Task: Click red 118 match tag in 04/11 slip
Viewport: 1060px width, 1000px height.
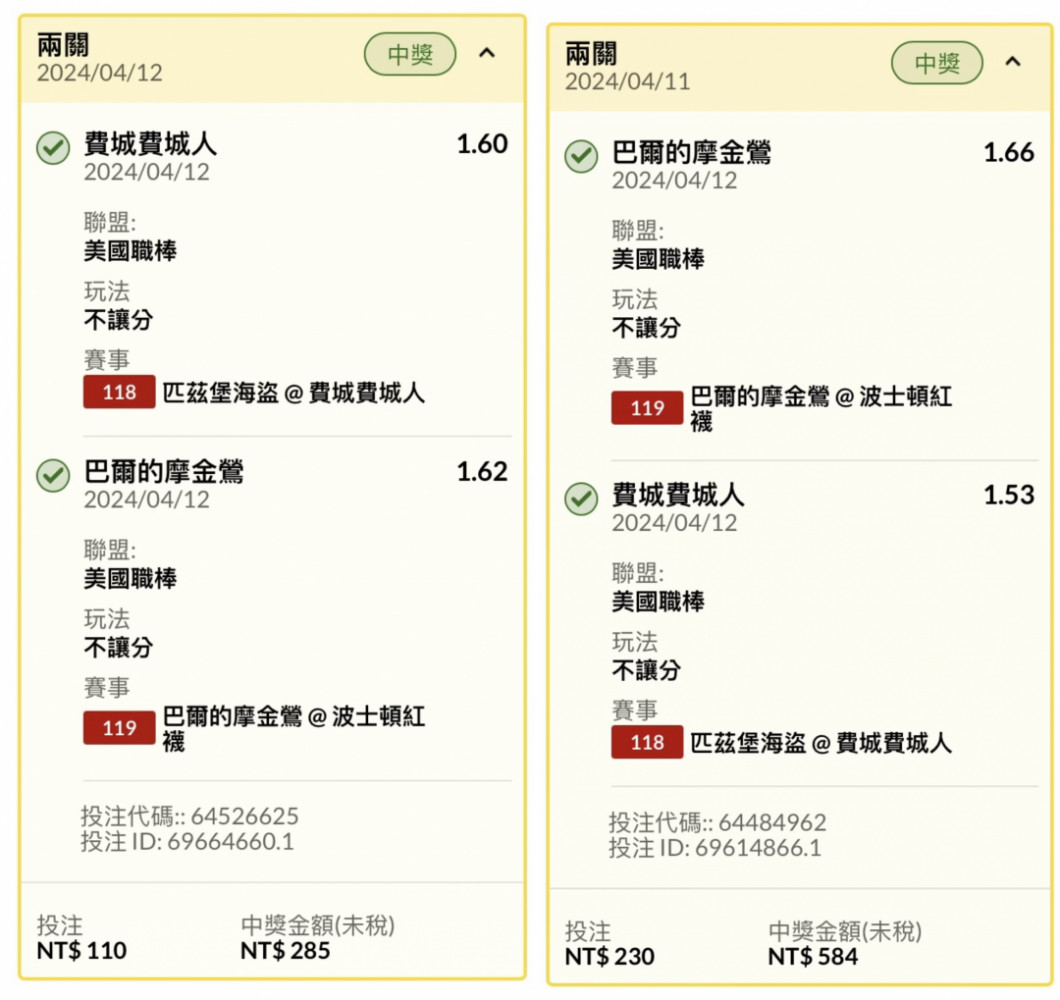Action: 647,742
